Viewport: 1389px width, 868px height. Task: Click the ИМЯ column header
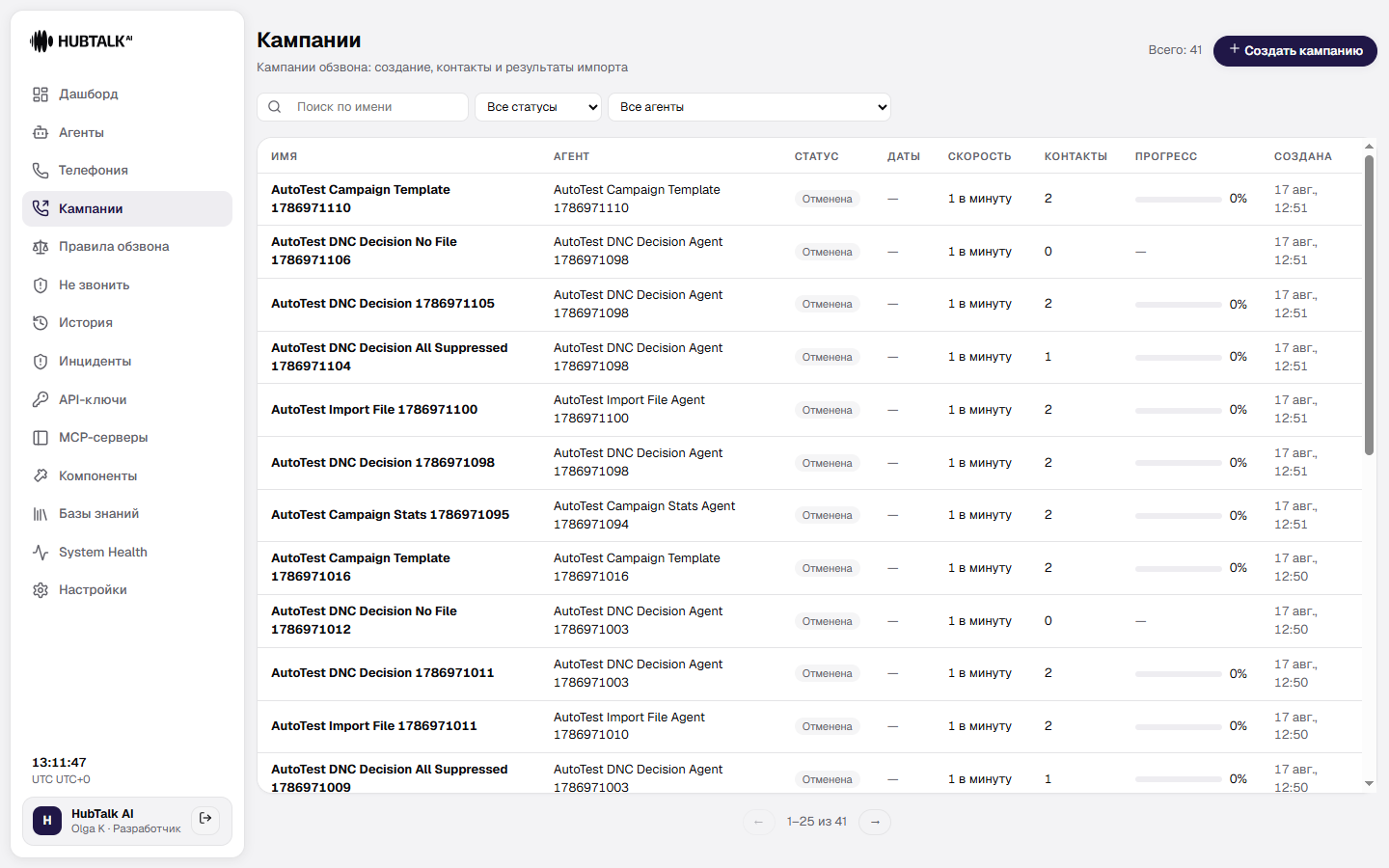pyautogui.click(x=284, y=156)
